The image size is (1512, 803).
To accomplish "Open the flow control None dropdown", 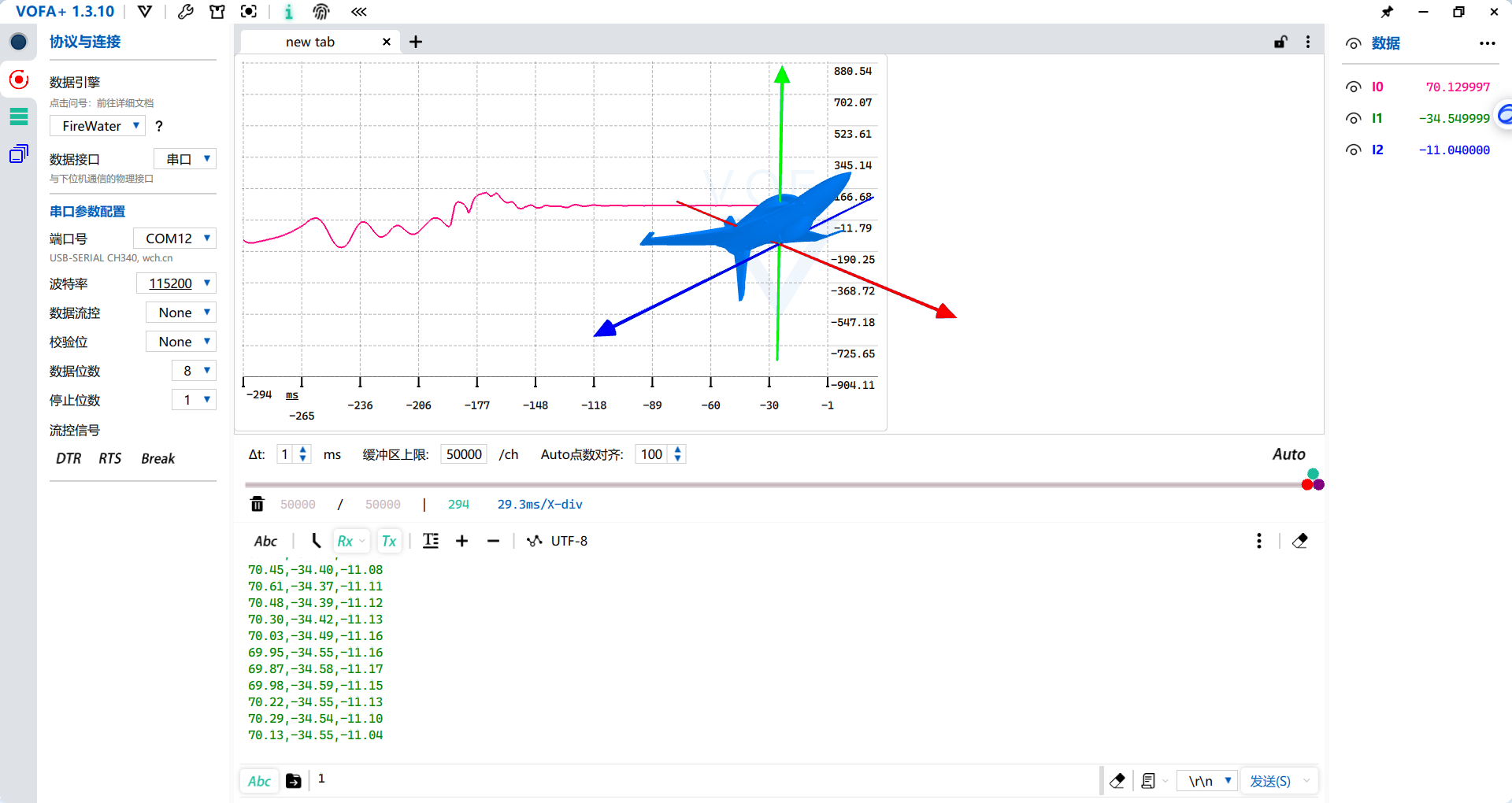I will click(181, 313).
